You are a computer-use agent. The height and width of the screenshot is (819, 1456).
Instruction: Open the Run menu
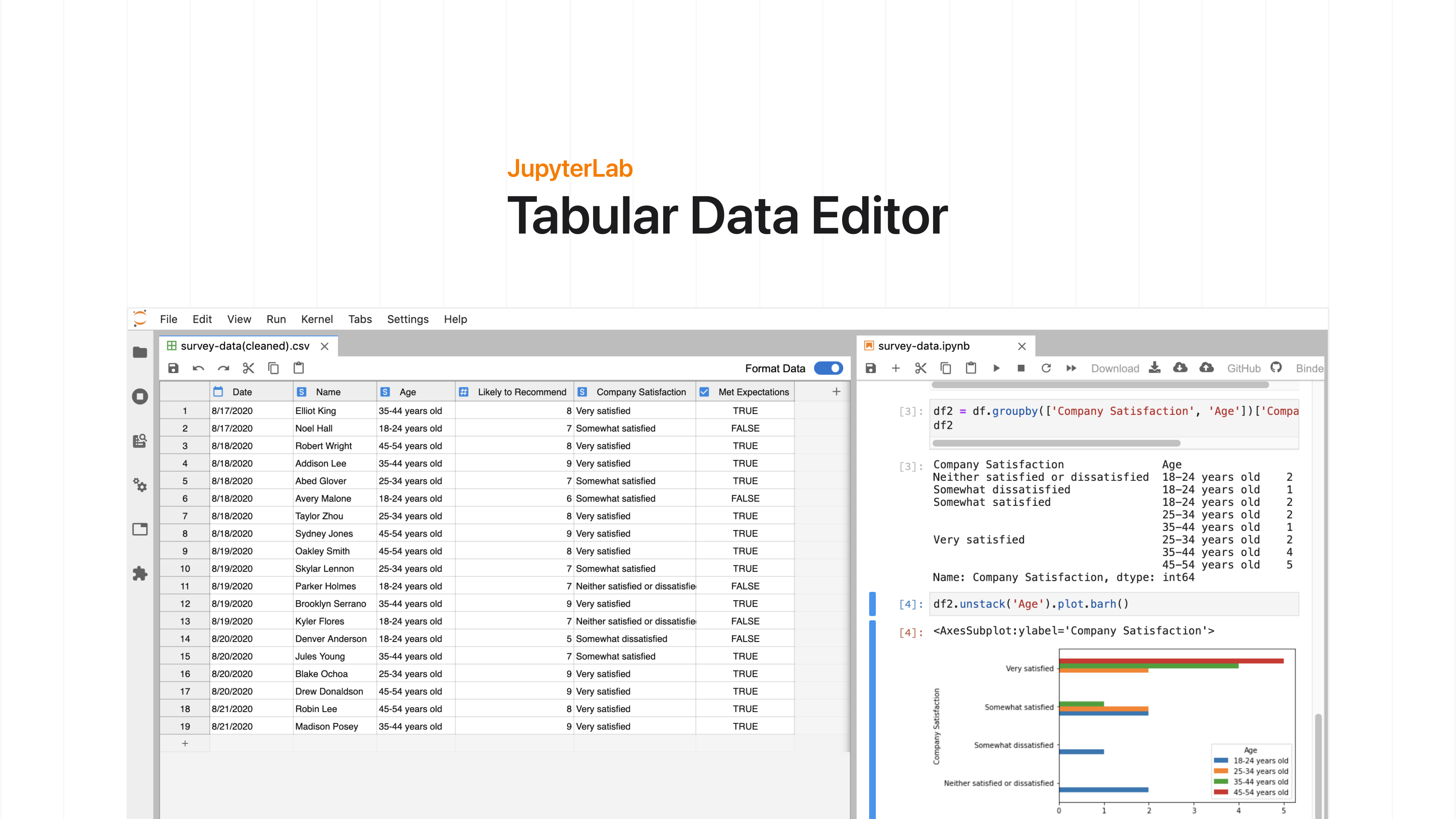[276, 319]
